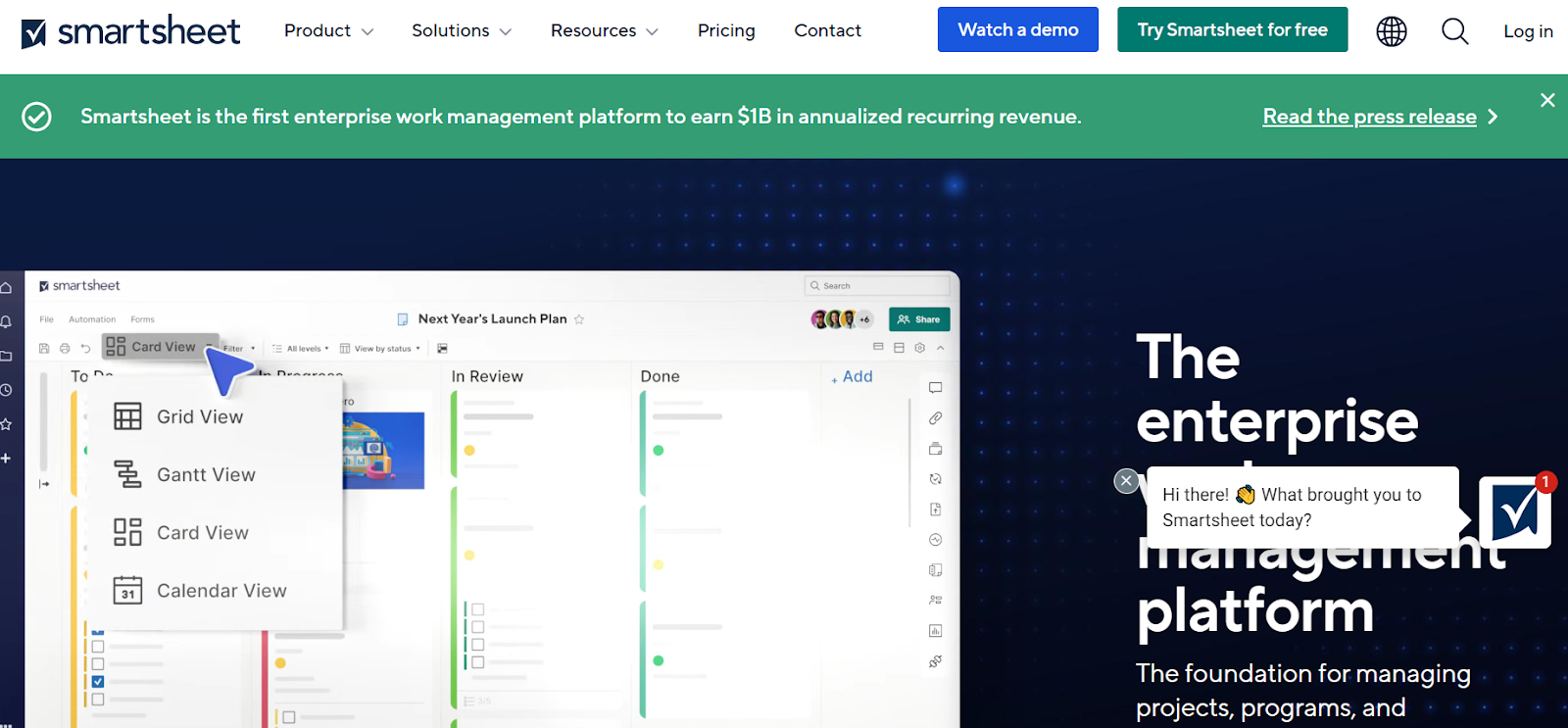Go to the Pricing page

pos(726,31)
